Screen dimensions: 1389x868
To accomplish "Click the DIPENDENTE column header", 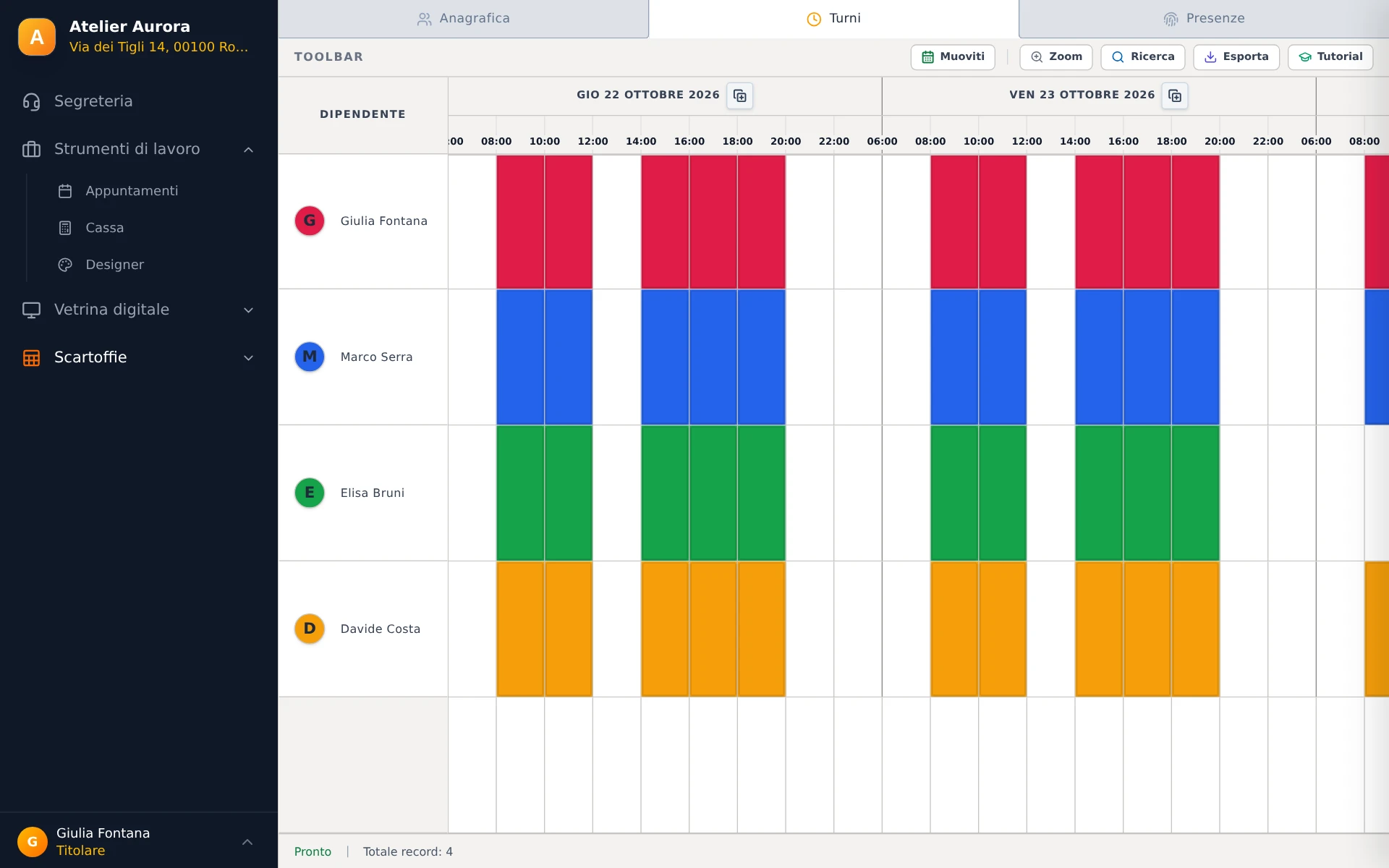I will [363, 114].
